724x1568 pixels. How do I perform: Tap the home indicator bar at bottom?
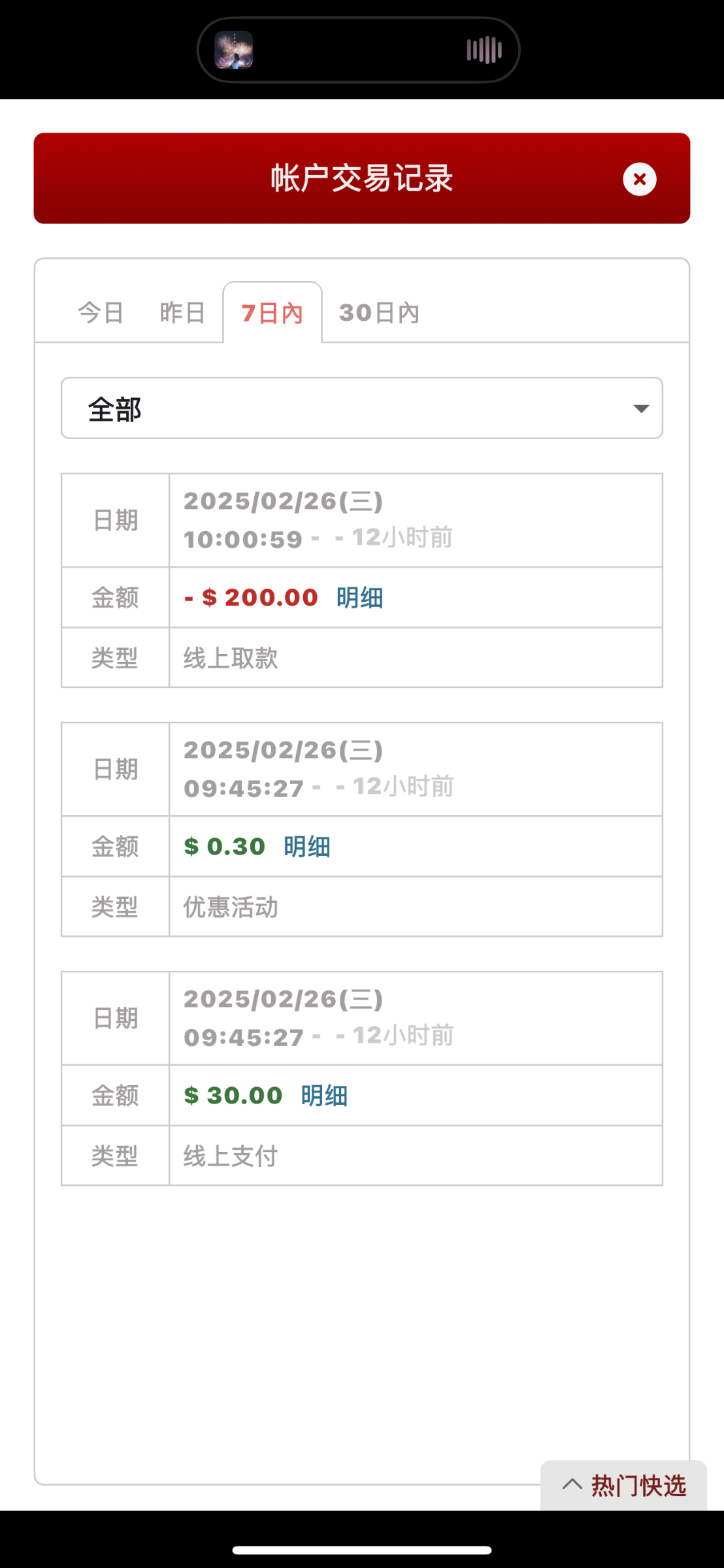(362, 1550)
